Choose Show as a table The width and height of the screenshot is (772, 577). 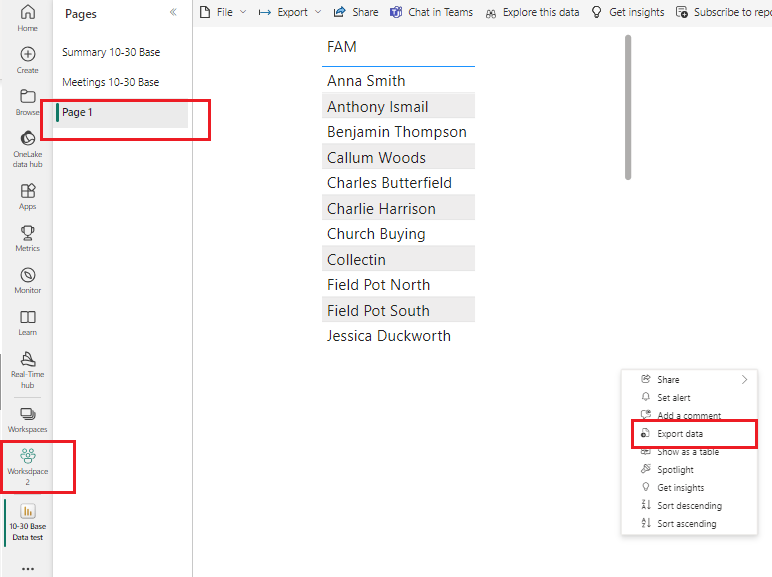pos(689,451)
